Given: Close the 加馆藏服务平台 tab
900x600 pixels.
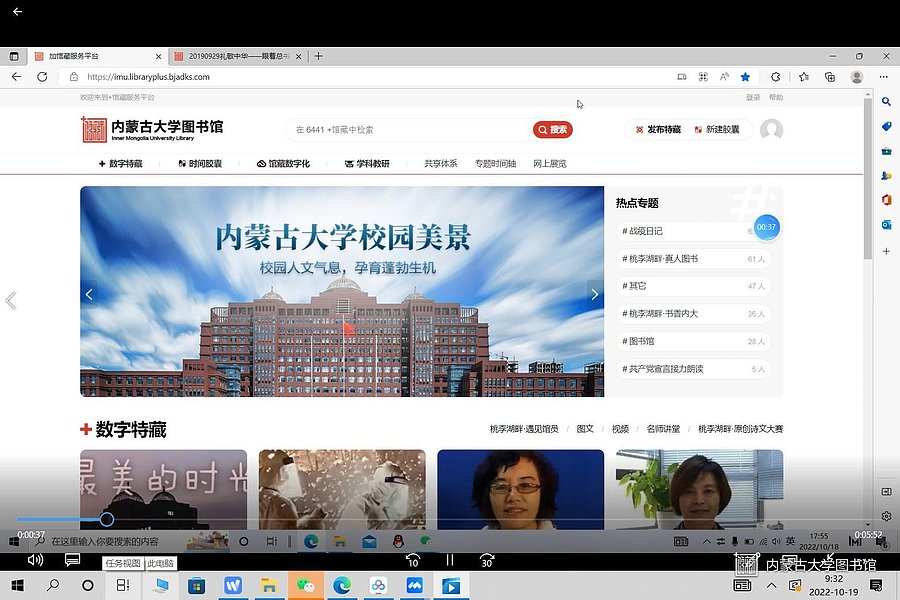Looking at the screenshot, I should tap(158, 56).
